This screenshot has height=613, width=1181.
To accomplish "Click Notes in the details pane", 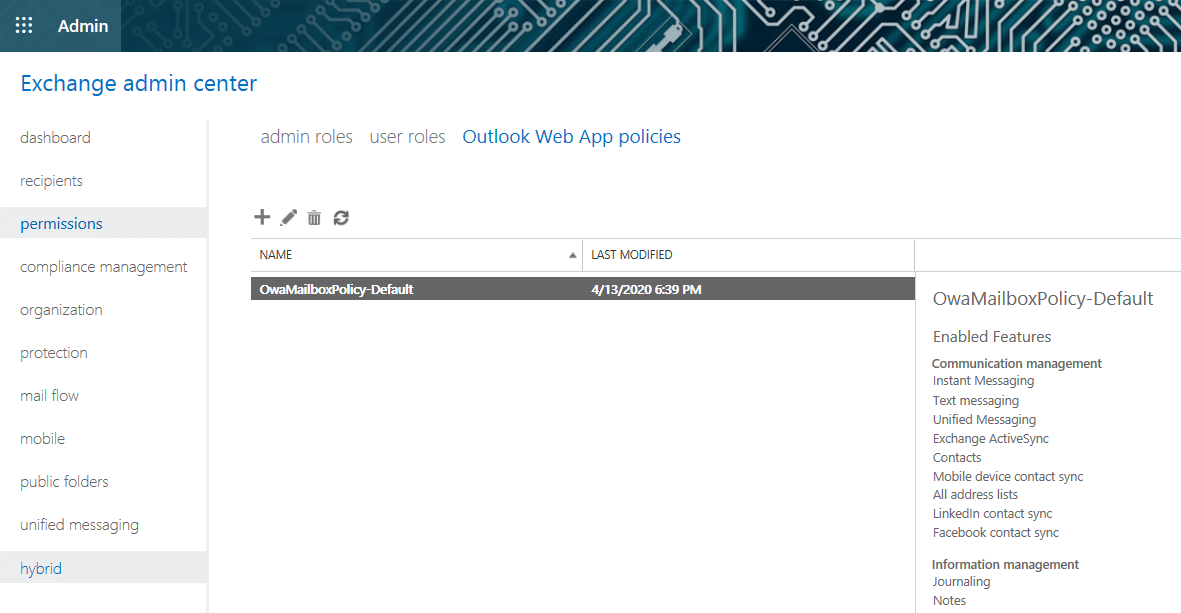I will [x=949, y=600].
